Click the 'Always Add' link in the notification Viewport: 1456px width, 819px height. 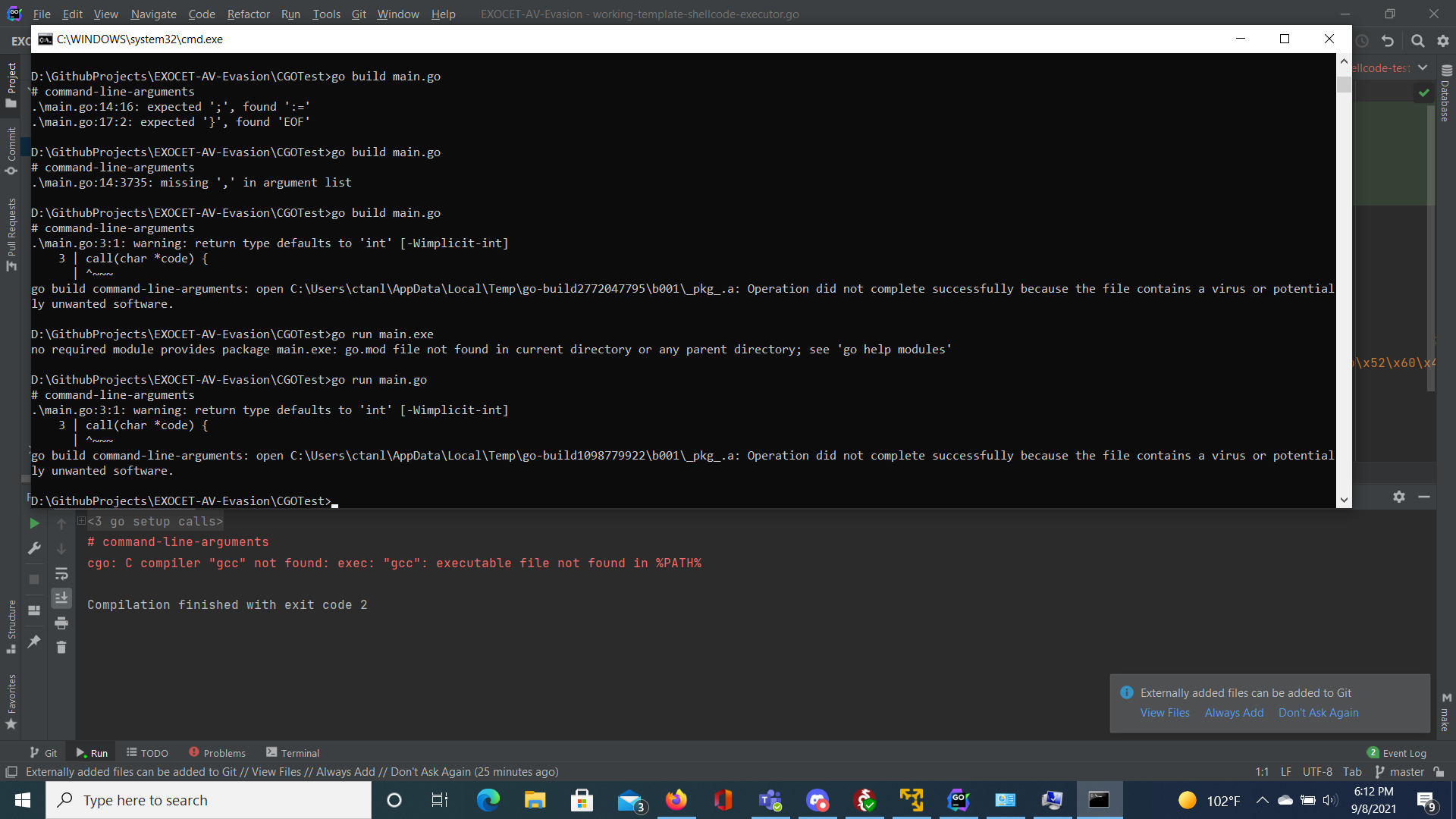coord(1234,713)
